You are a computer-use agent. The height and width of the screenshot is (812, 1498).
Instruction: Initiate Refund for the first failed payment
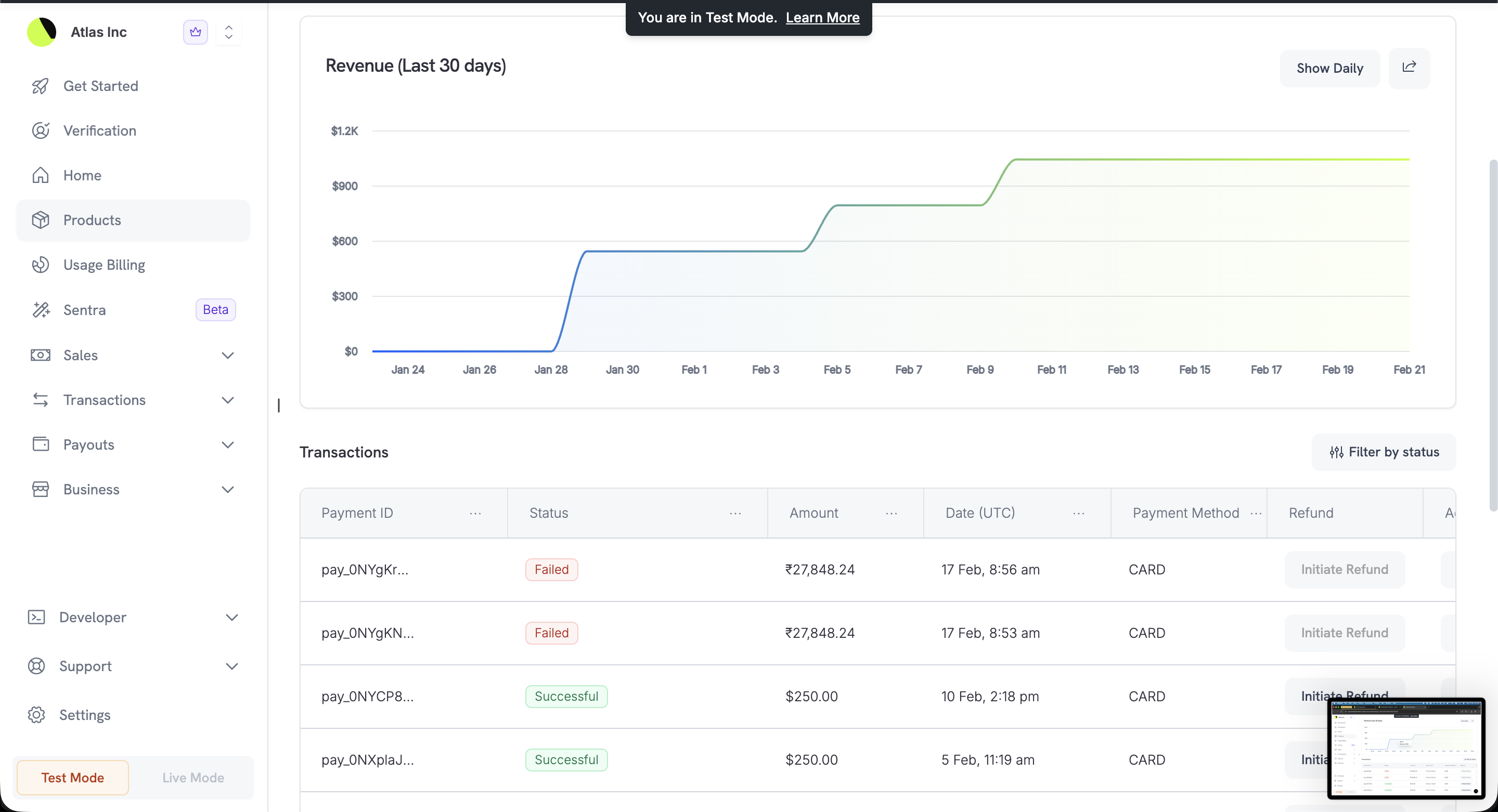(x=1345, y=569)
